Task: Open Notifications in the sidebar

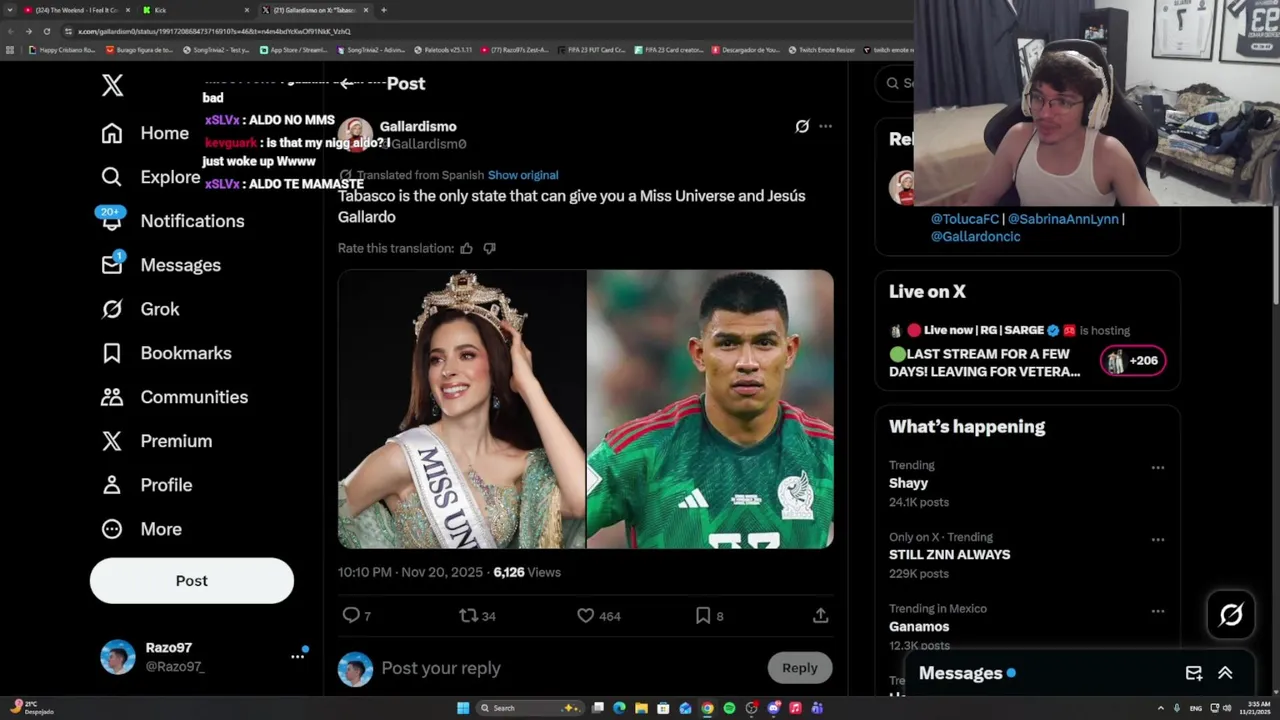Action: [172, 221]
